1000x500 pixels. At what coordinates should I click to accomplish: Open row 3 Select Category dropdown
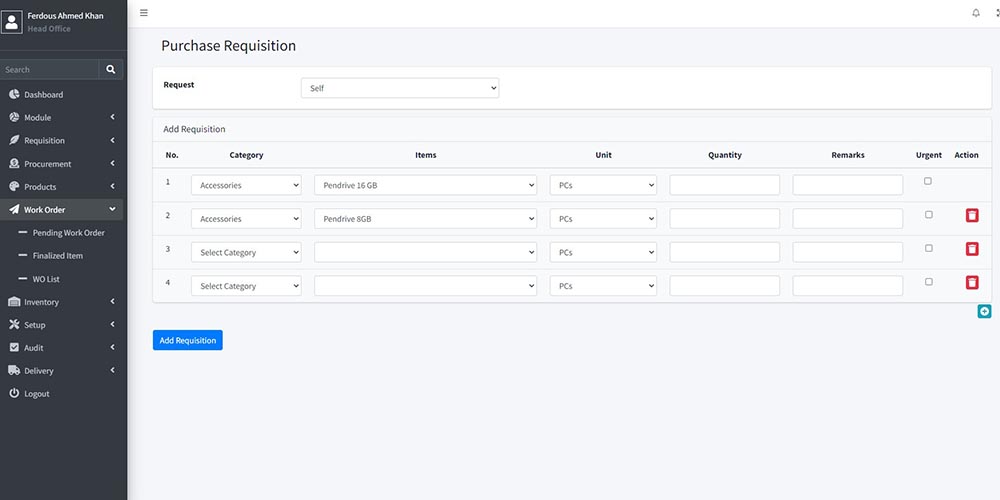[246, 253]
